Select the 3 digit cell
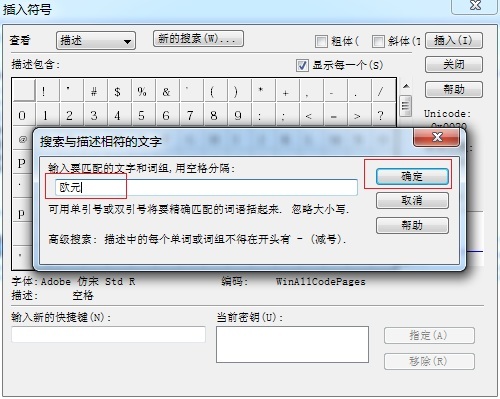Viewport: 500px width, 399px height. [x=95, y=114]
